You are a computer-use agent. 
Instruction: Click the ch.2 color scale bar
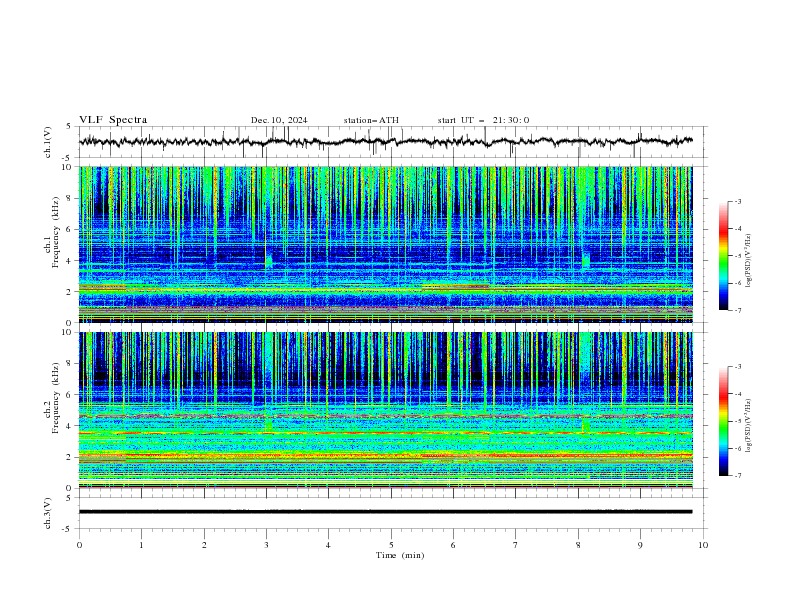(724, 421)
